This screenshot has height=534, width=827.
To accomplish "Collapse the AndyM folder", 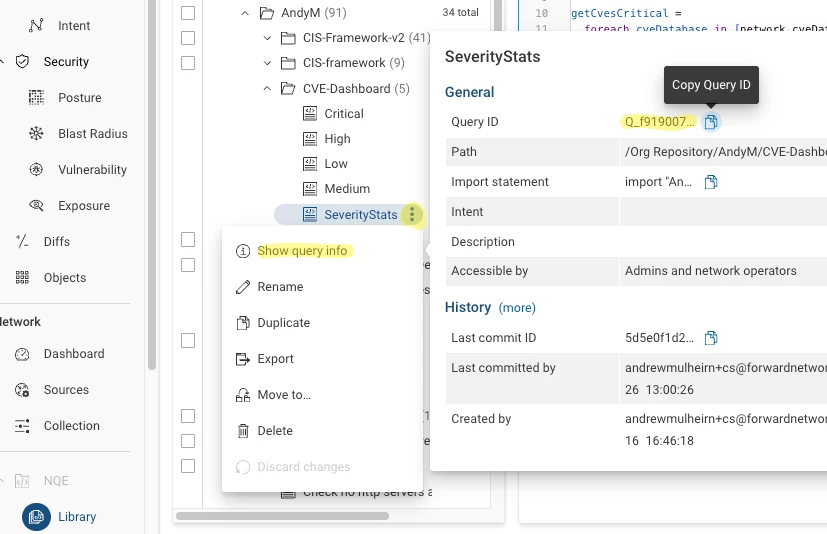I will [245, 13].
